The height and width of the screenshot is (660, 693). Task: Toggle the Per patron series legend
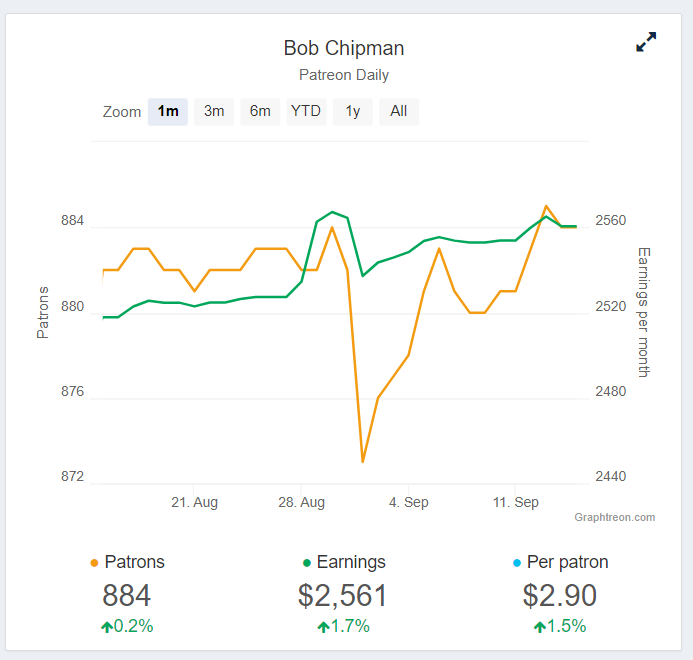tap(560, 562)
